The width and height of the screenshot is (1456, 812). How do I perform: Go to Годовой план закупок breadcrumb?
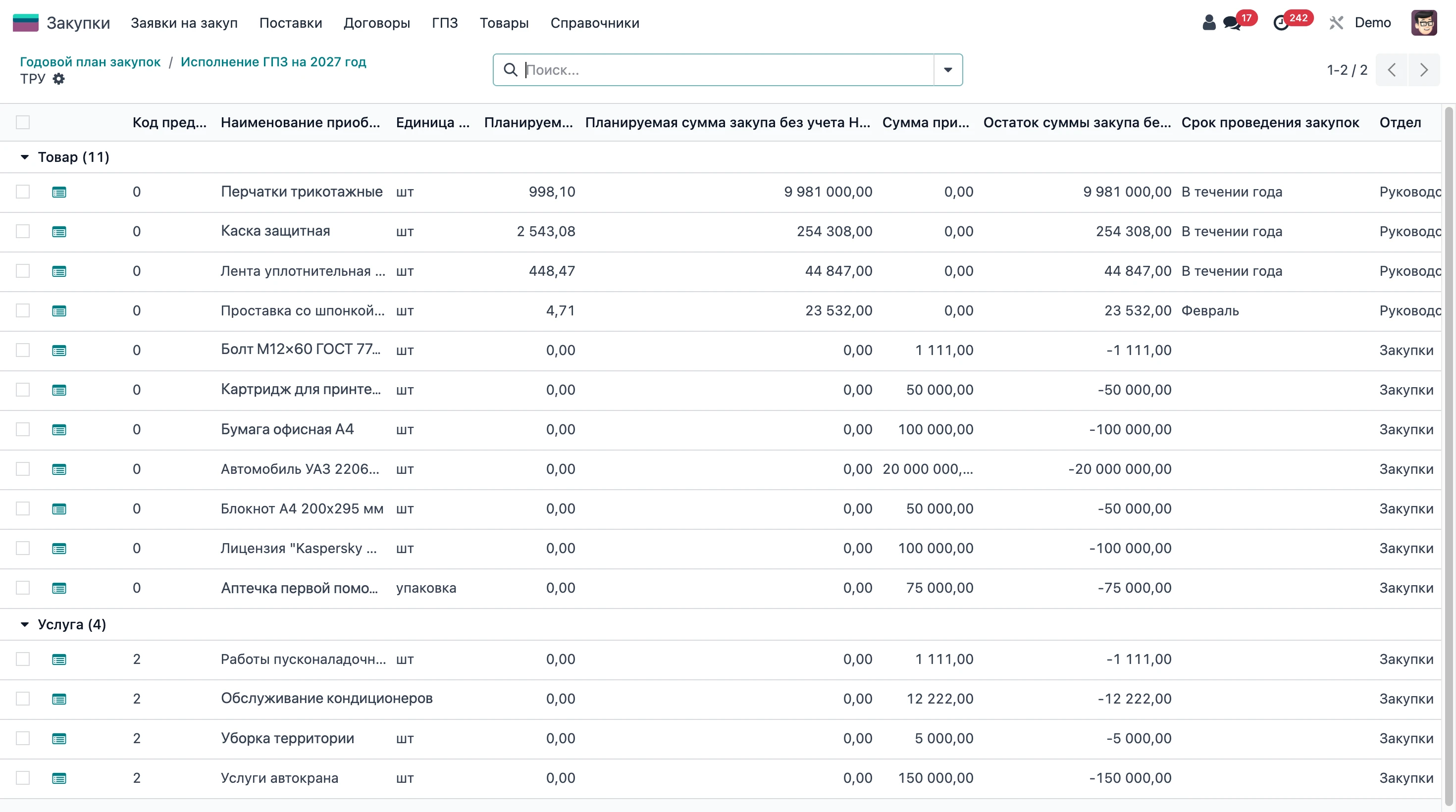tap(91, 61)
